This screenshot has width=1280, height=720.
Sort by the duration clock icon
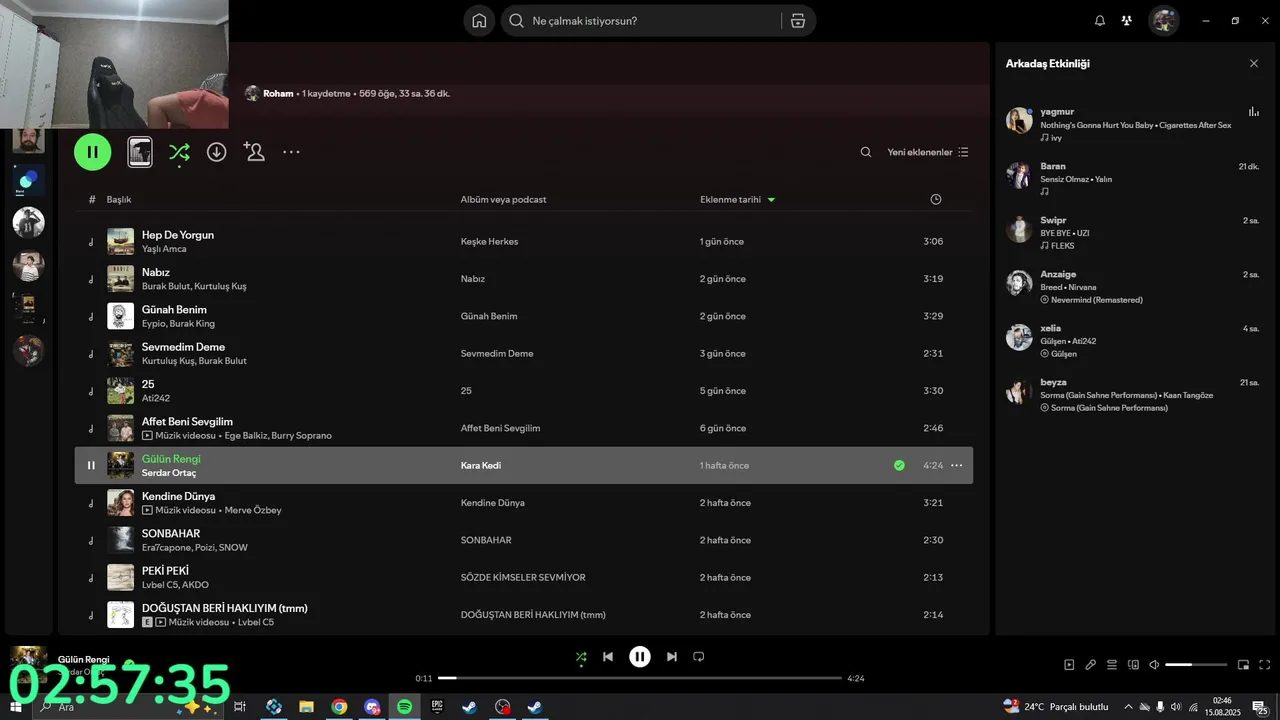[x=936, y=199]
